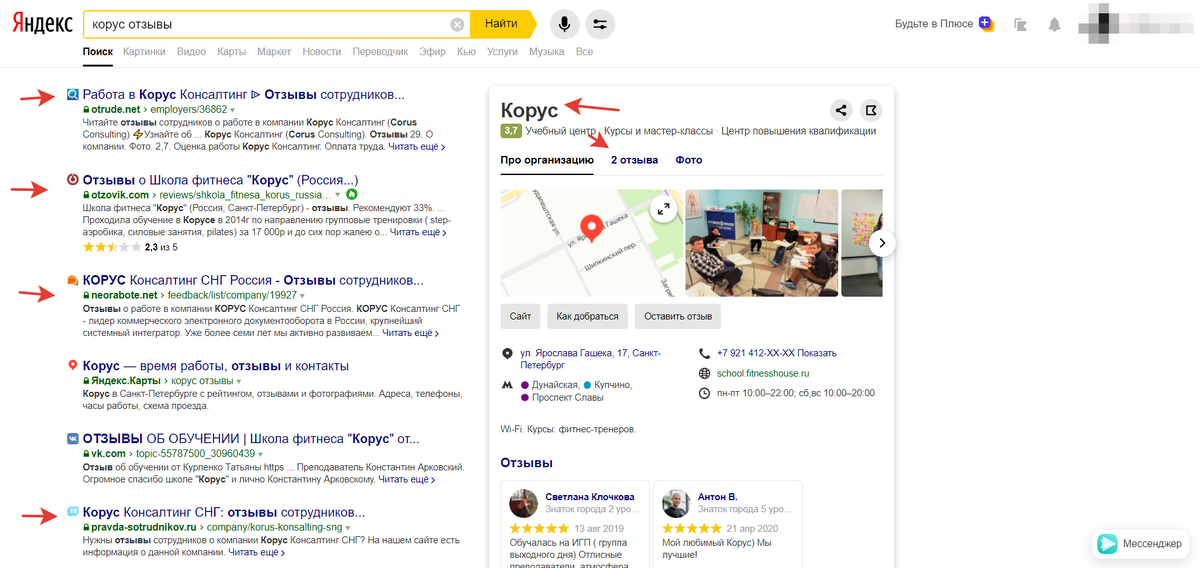
Task: Open notifications bell icon
Action: (1054, 24)
